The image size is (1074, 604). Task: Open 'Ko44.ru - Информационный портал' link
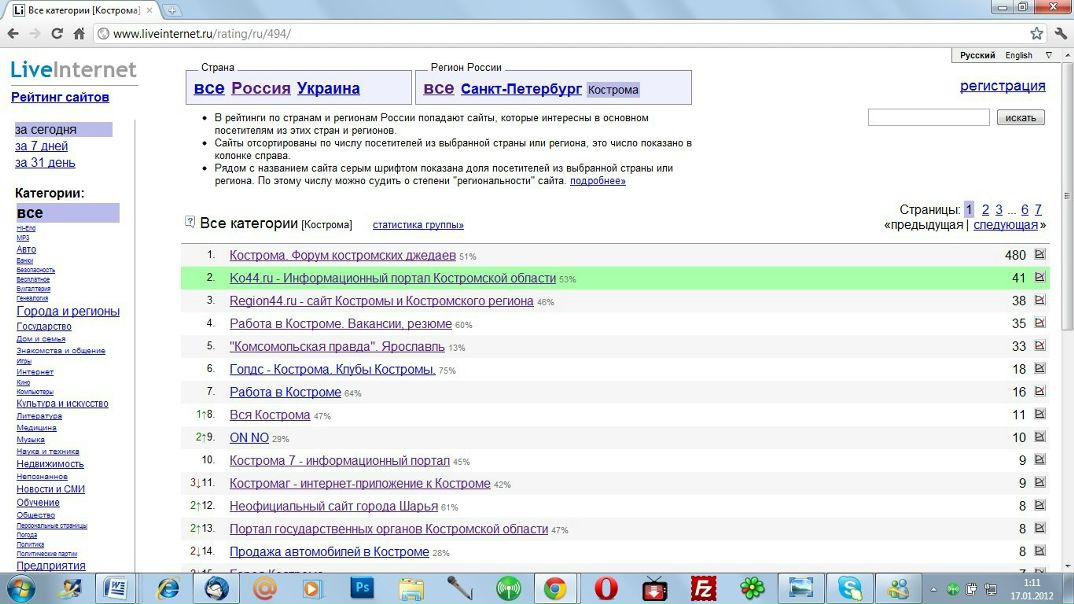392,278
